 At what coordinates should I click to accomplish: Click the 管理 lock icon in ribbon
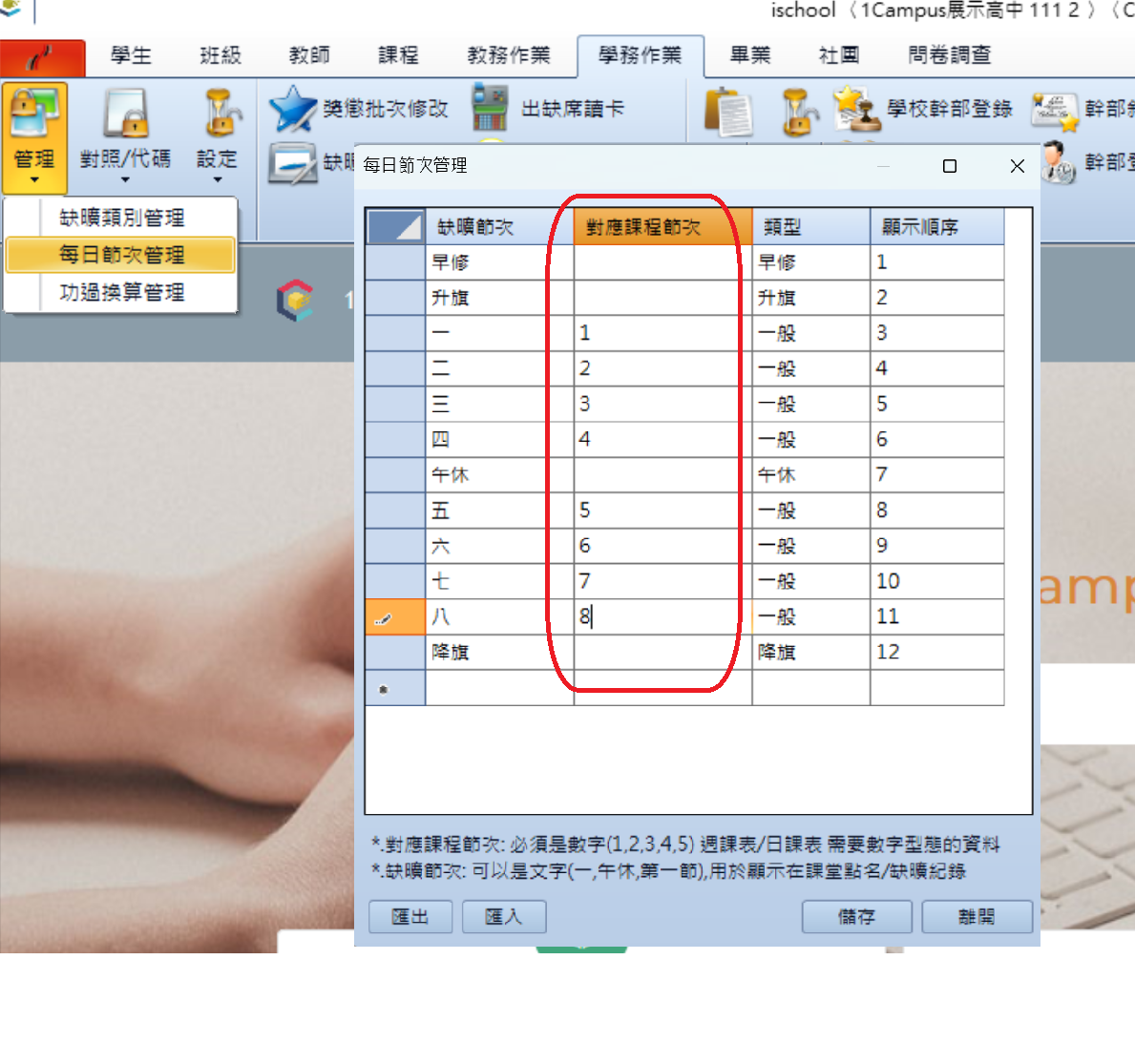point(34,115)
